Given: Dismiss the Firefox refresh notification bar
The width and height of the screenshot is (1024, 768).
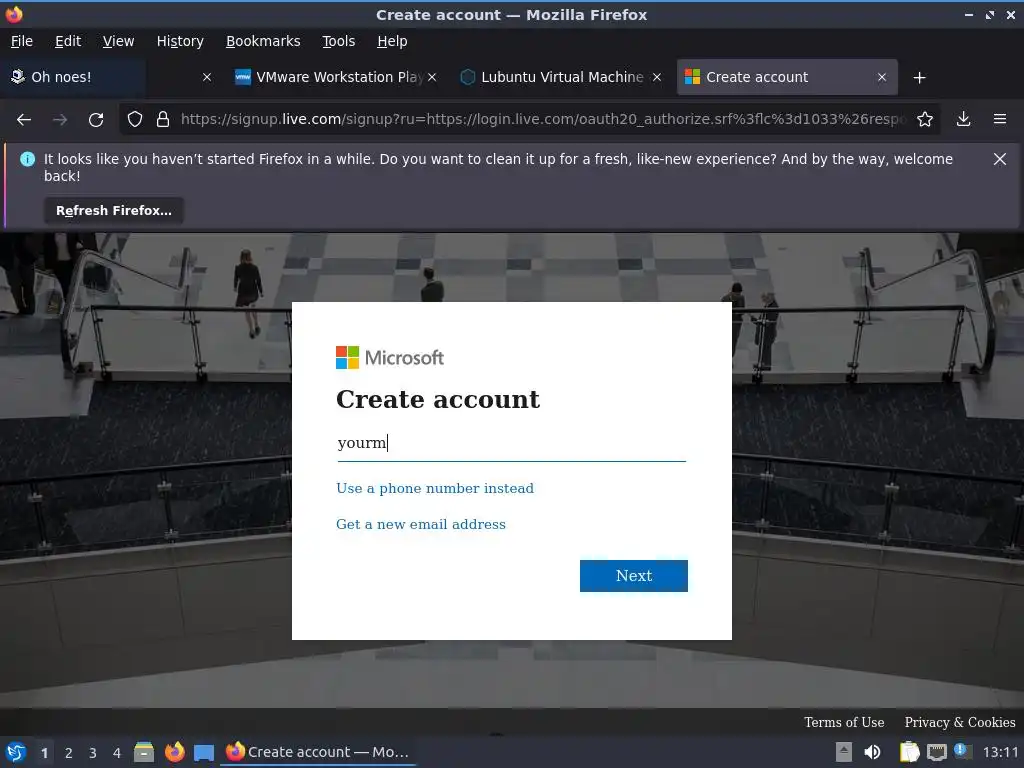Looking at the screenshot, I should click(1000, 159).
